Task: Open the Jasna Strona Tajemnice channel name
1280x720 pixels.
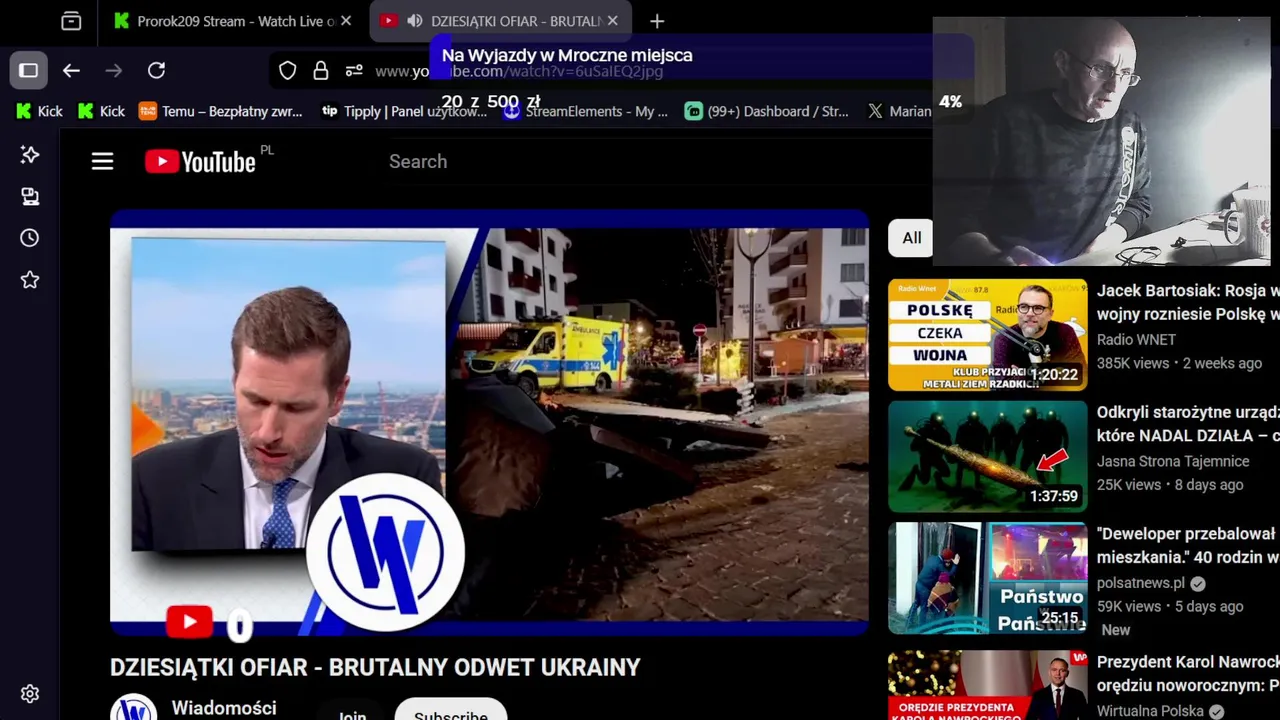Action: [1173, 461]
